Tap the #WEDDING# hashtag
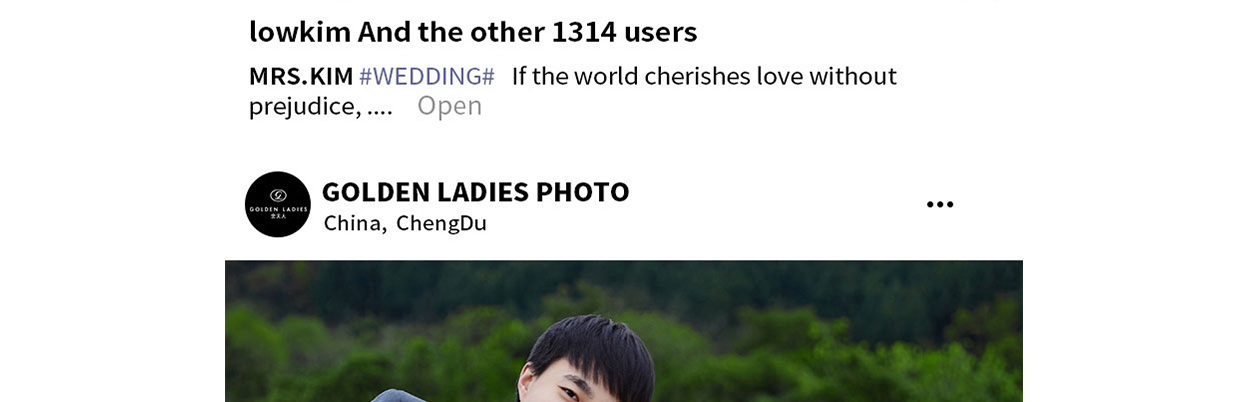This screenshot has width=1250, height=402. (427, 76)
